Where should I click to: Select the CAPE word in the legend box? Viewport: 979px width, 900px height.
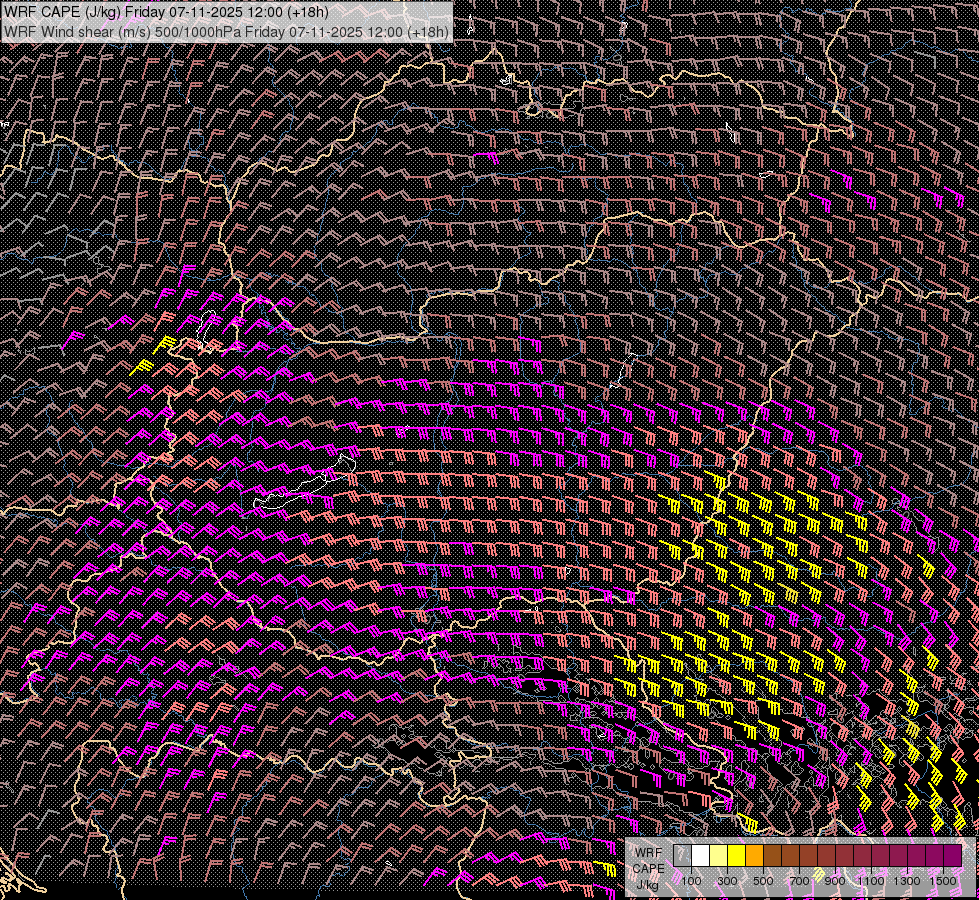pos(648,869)
